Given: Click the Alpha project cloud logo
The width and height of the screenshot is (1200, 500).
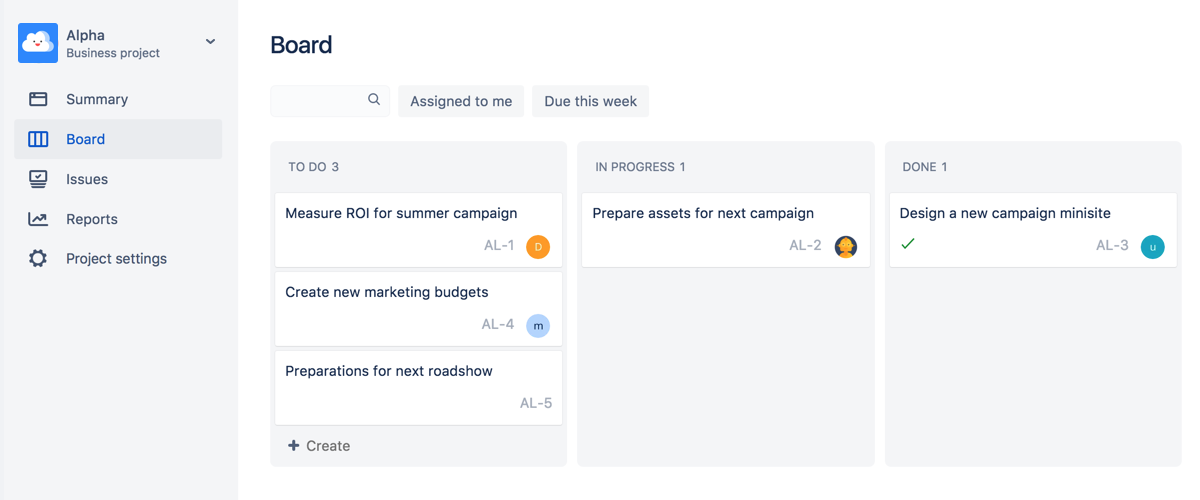Looking at the screenshot, I should (38, 43).
